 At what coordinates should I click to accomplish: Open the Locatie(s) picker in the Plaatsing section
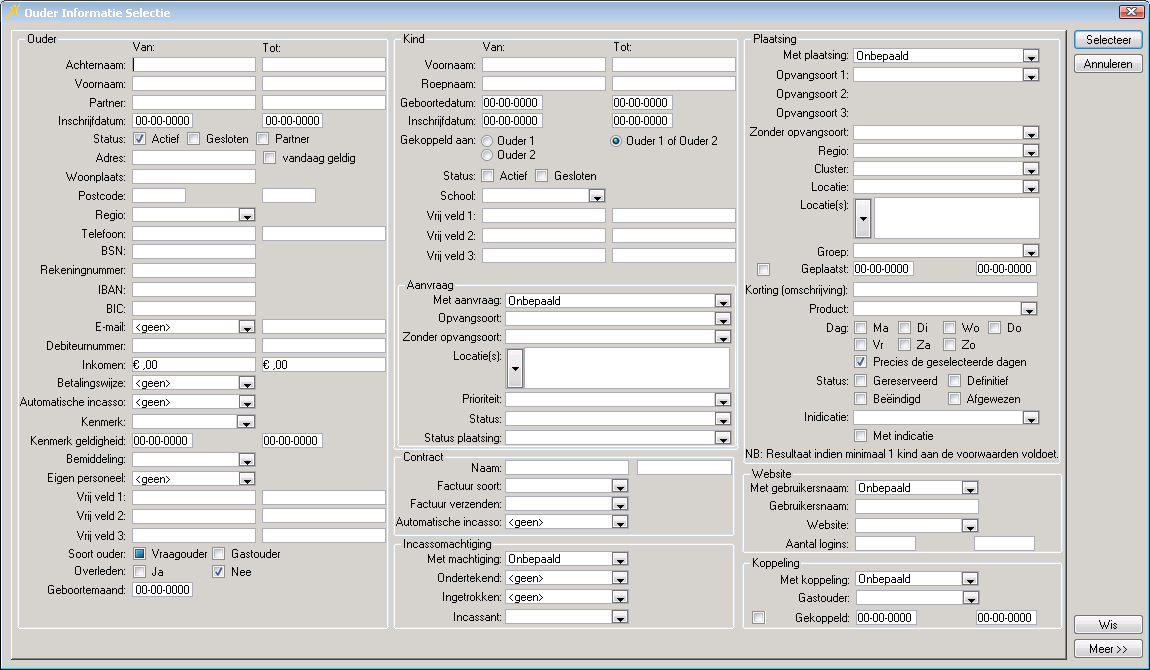pos(864,217)
